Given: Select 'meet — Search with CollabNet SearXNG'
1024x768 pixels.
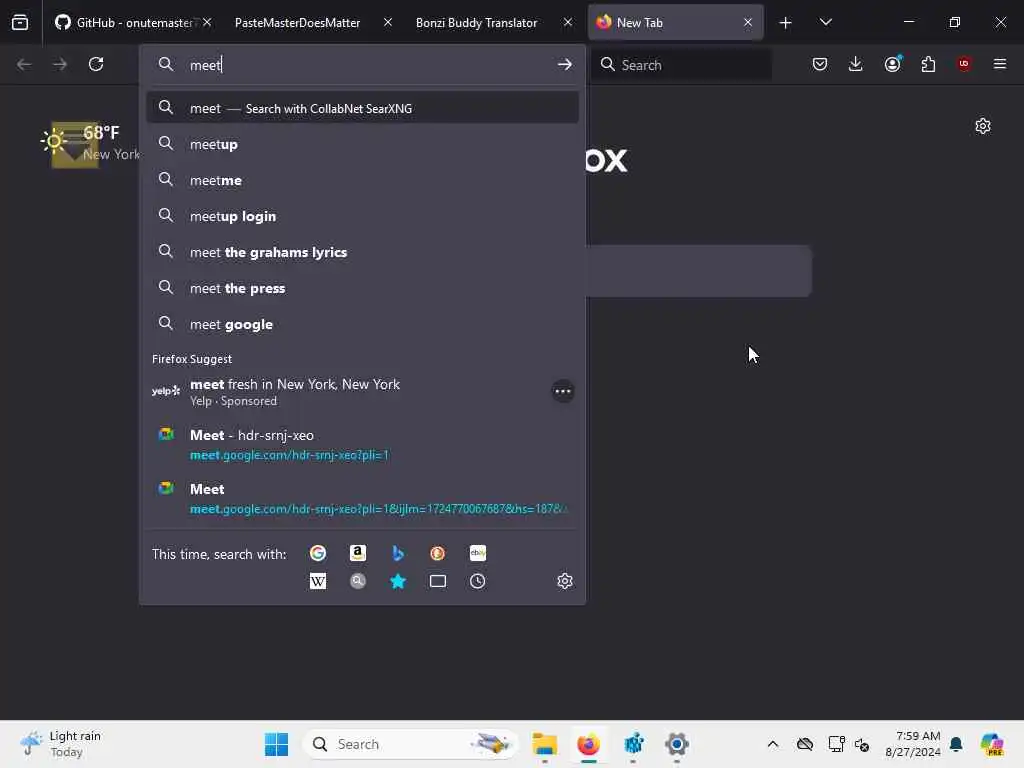Looking at the screenshot, I should click(x=362, y=108).
